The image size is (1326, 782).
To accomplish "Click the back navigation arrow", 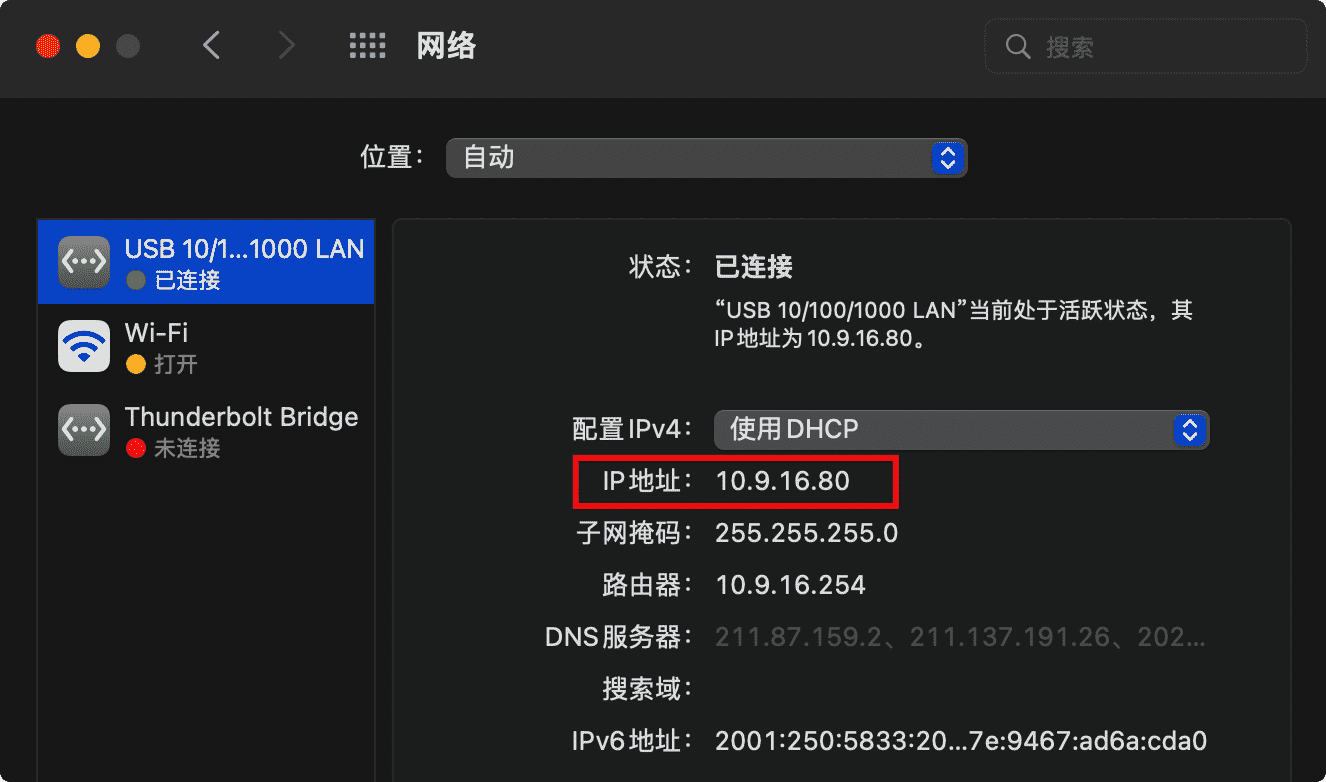I will tap(211, 45).
